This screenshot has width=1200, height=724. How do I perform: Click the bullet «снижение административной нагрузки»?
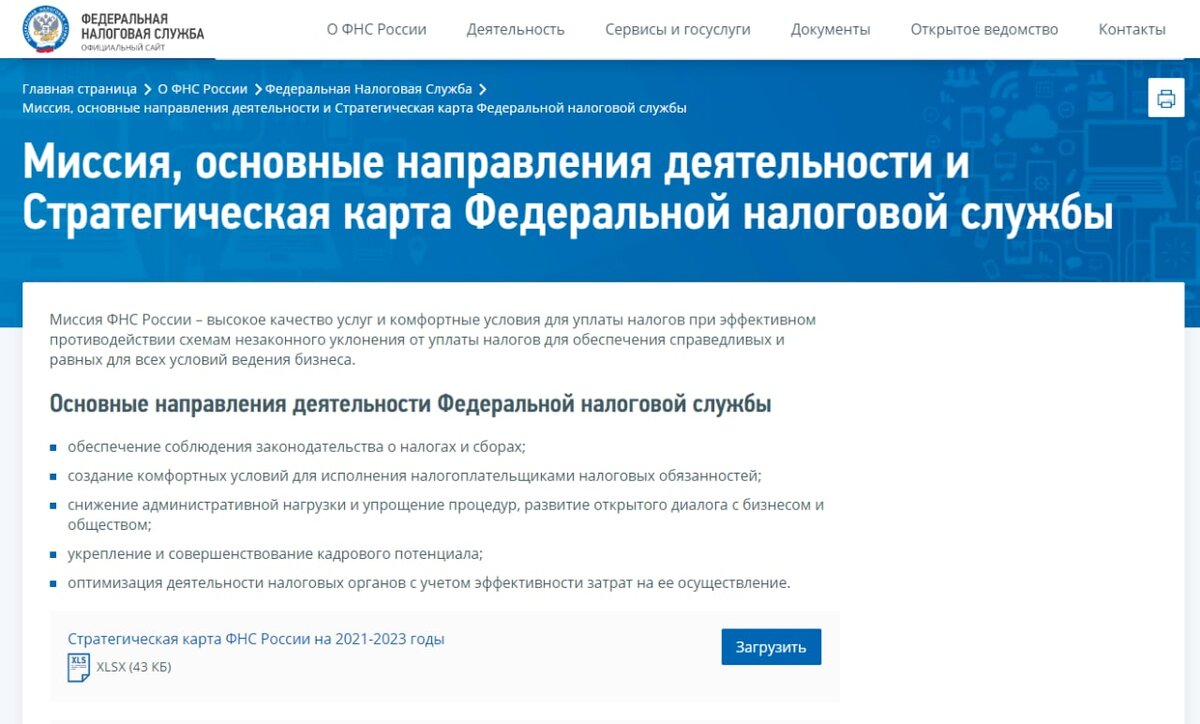click(x=446, y=514)
